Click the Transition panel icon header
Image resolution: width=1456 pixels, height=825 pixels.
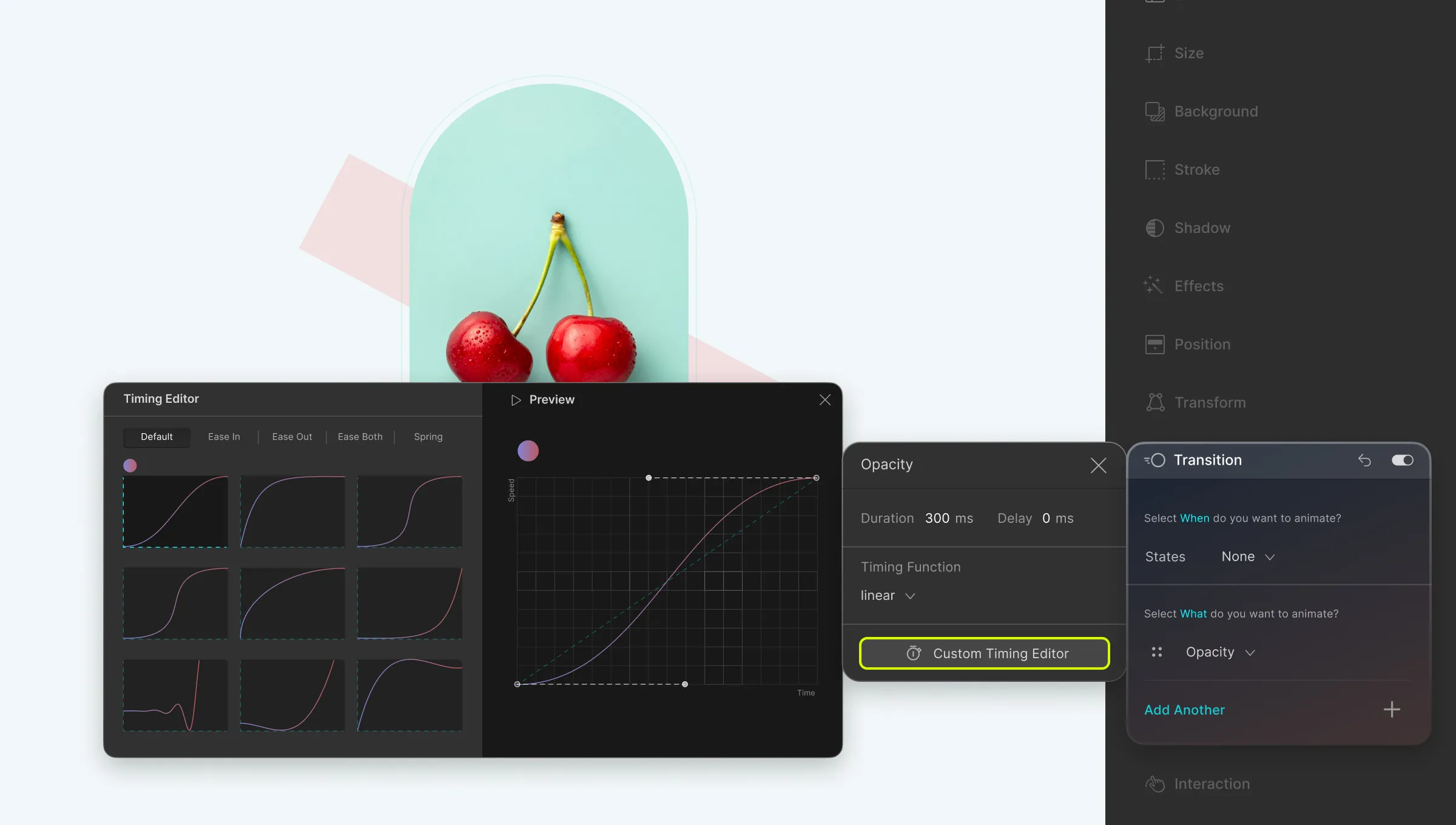pos(1155,460)
